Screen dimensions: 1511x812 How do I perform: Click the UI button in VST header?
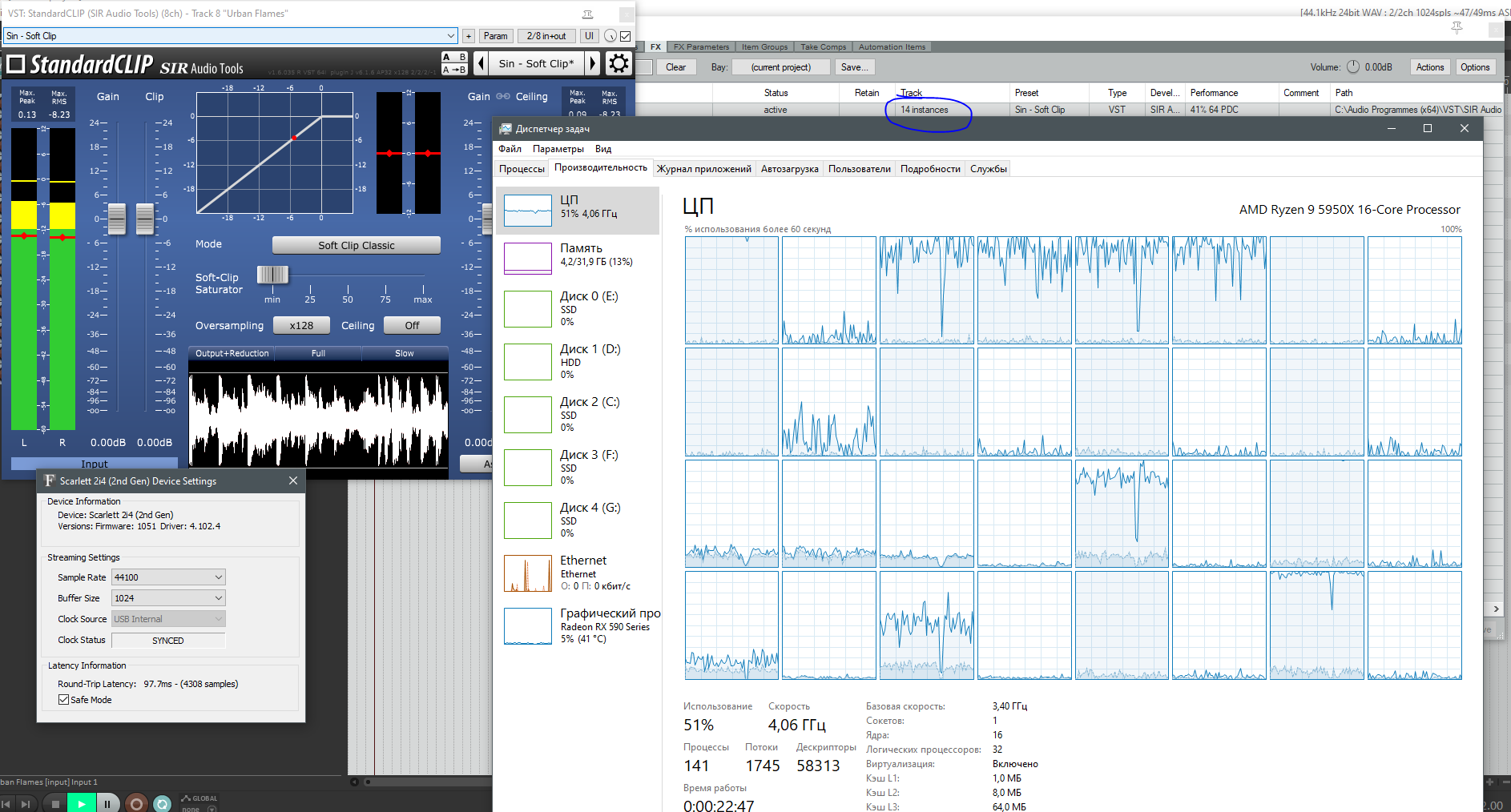point(589,36)
